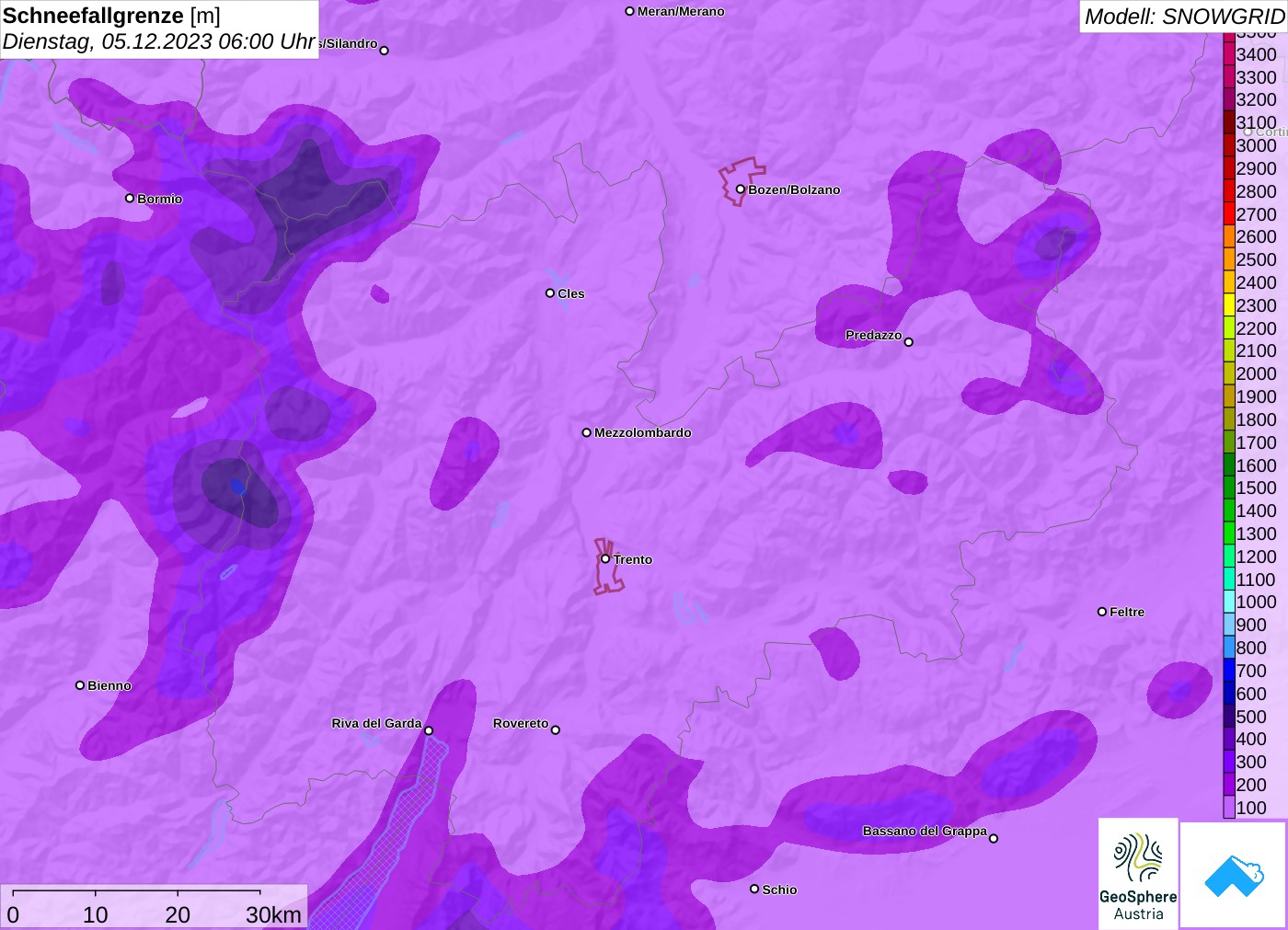Screen dimensions: 1288x930
Task: Select the 2300 m yellow legend swatch
Action: pyautogui.click(x=1229, y=305)
